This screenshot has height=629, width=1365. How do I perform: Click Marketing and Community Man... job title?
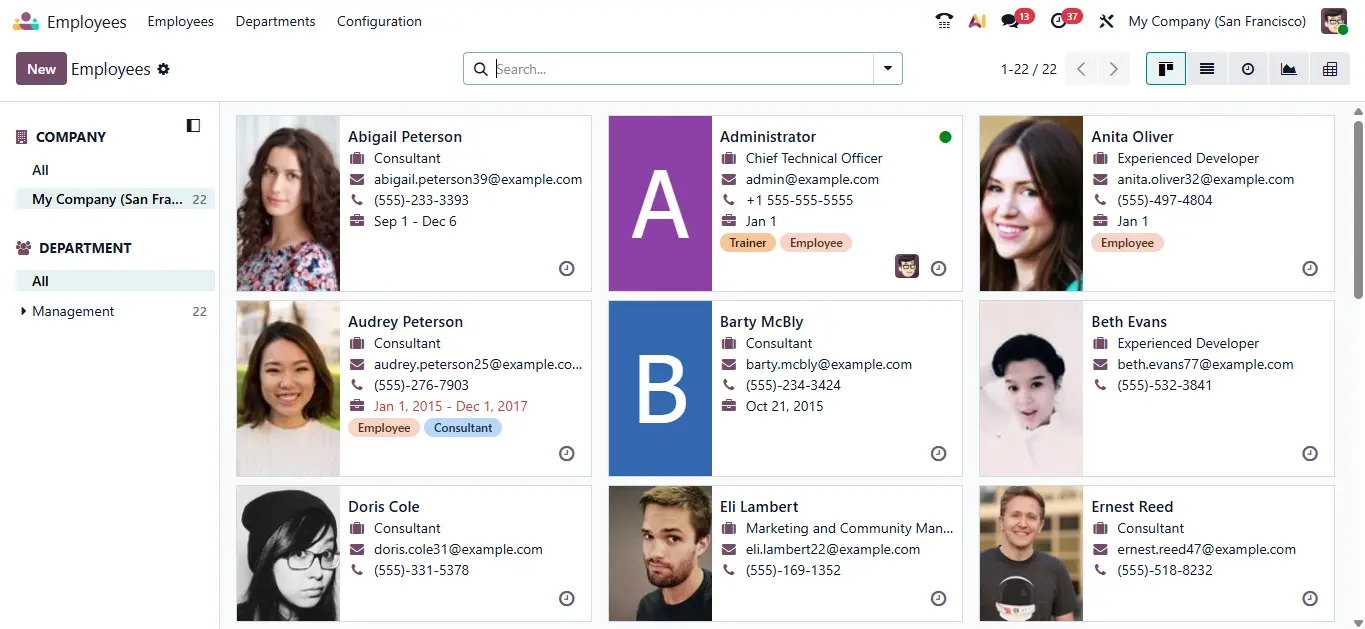[x=850, y=528]
